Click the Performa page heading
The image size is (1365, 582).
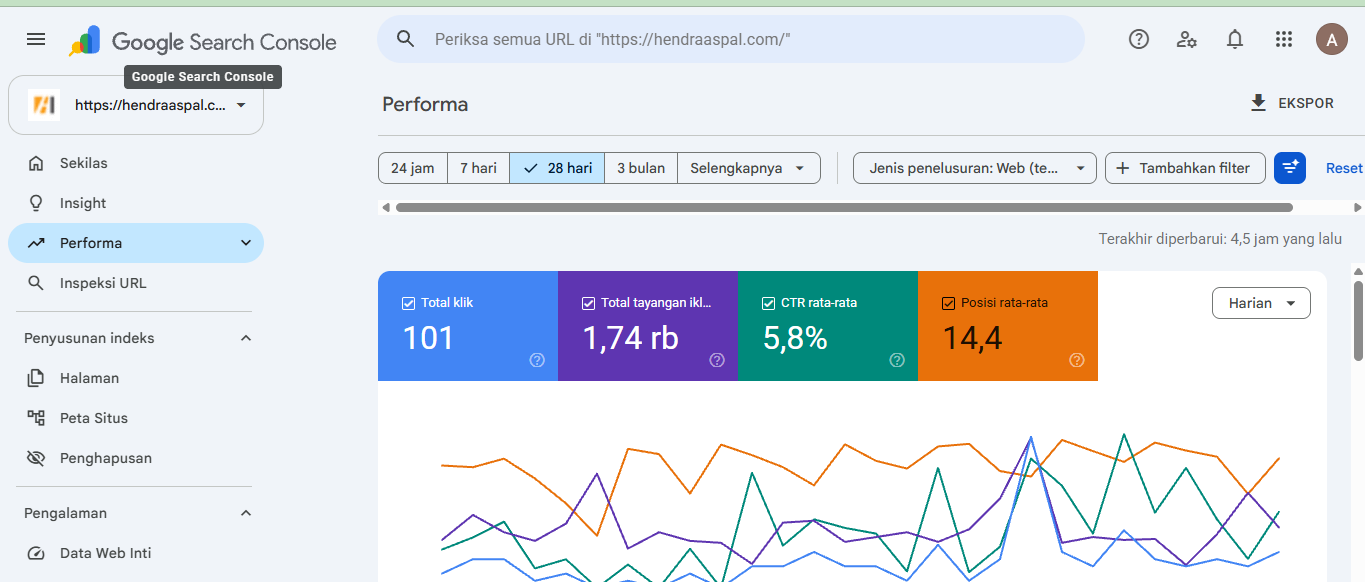point(425,104)
